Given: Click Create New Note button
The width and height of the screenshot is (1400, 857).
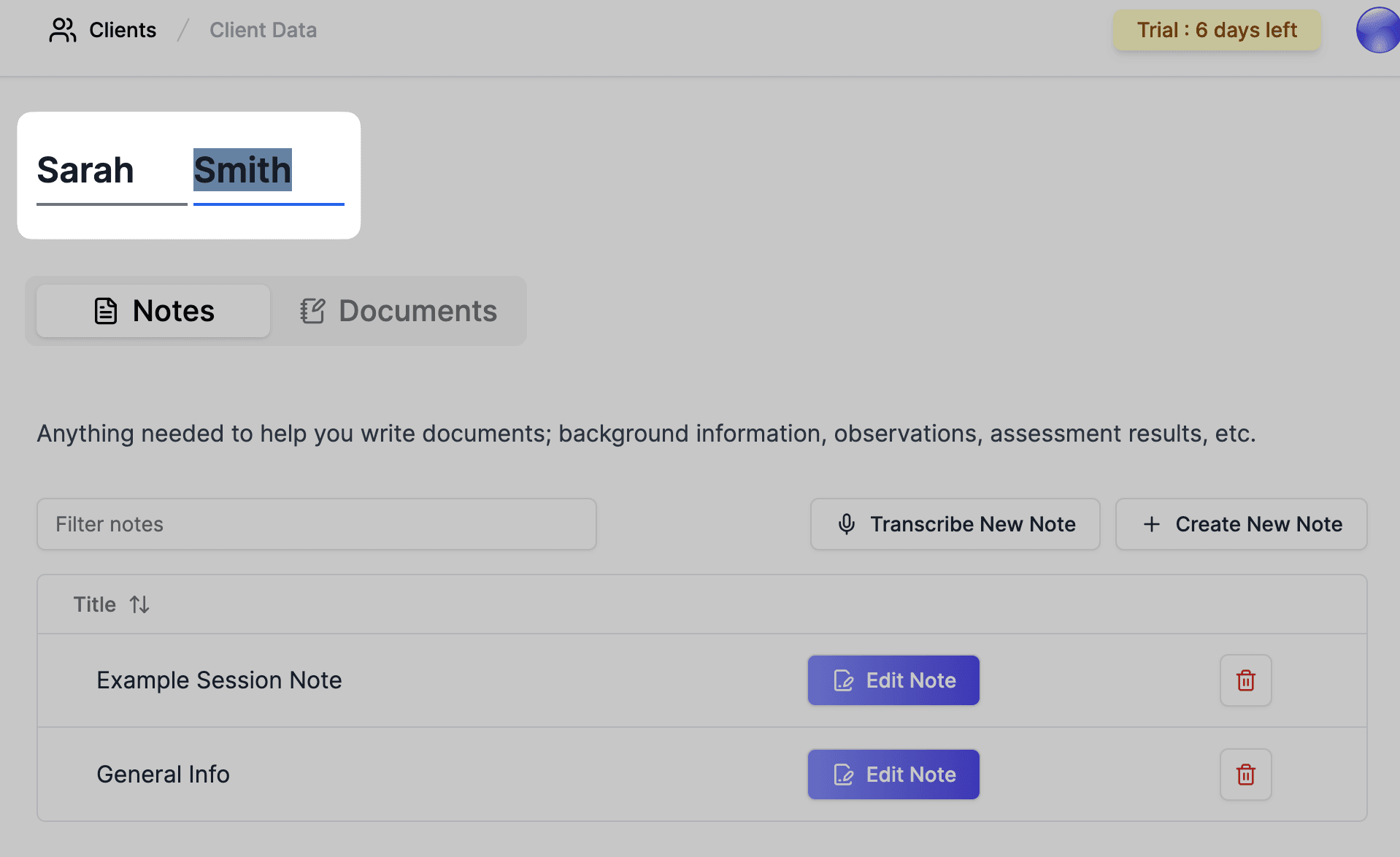Looking at the screenshot, I should [x=1241, y=524].
